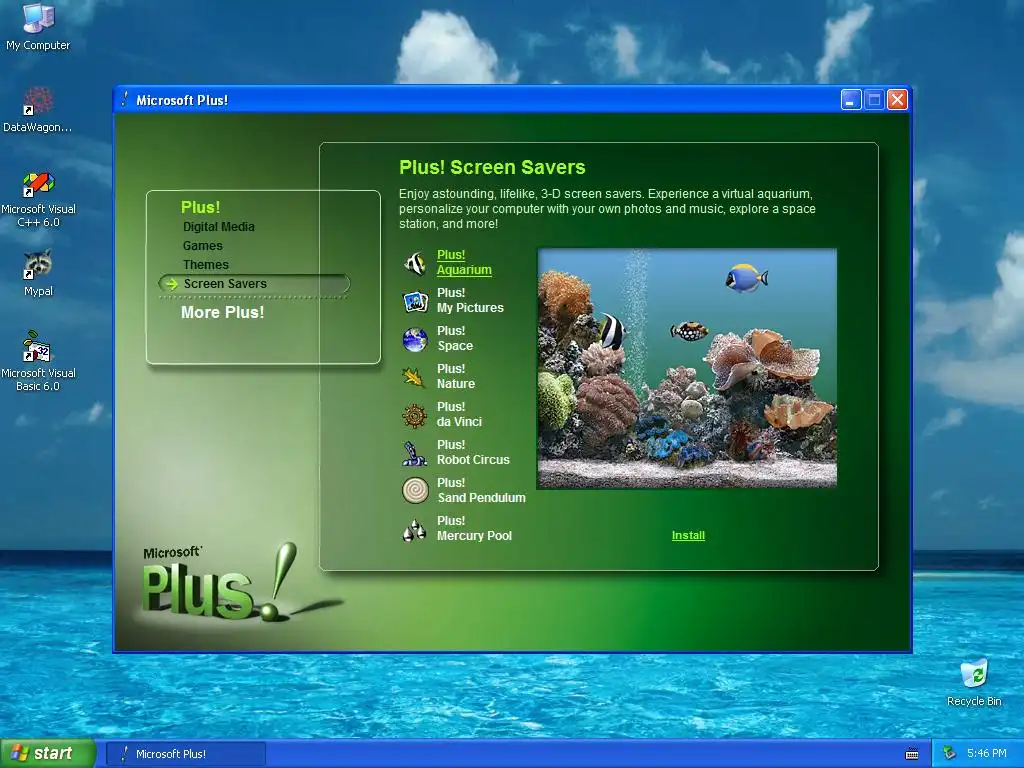Screen dimensions: 1024x768
Task: Select the Screen Savers section
Action: [x=254, y=283]
